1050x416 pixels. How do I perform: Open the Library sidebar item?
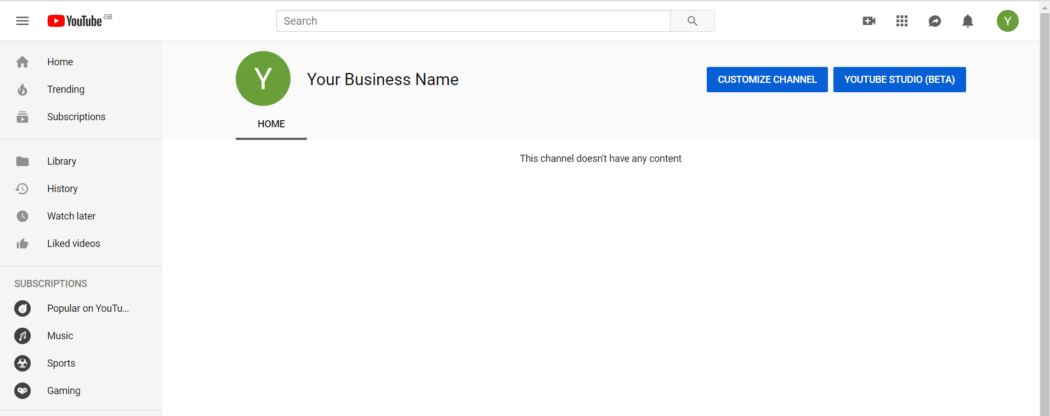tap(62, 161)
